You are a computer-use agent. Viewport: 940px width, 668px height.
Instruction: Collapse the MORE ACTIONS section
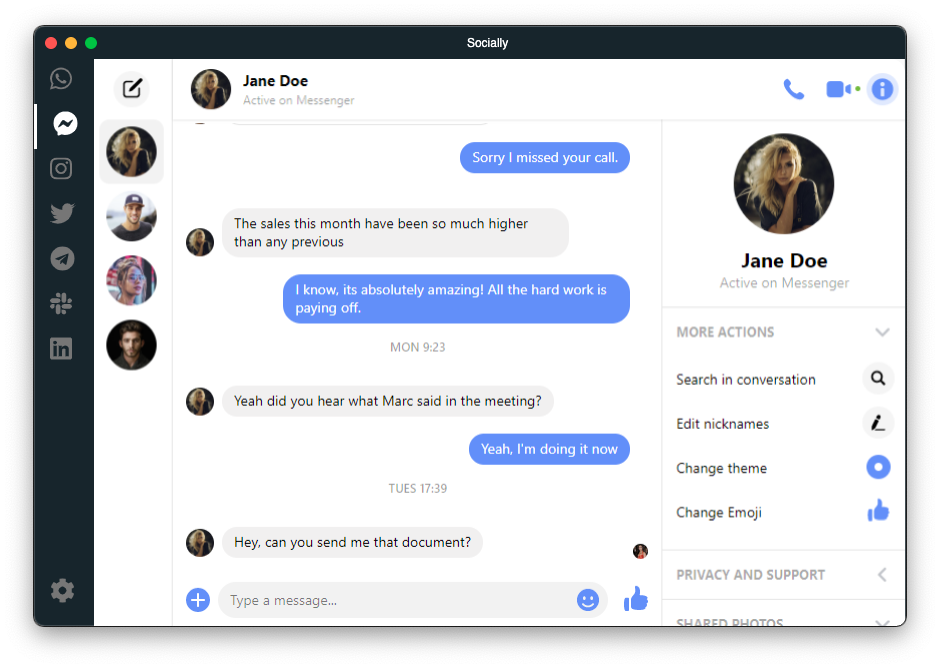pyautogui.click(x=783, y=332)
